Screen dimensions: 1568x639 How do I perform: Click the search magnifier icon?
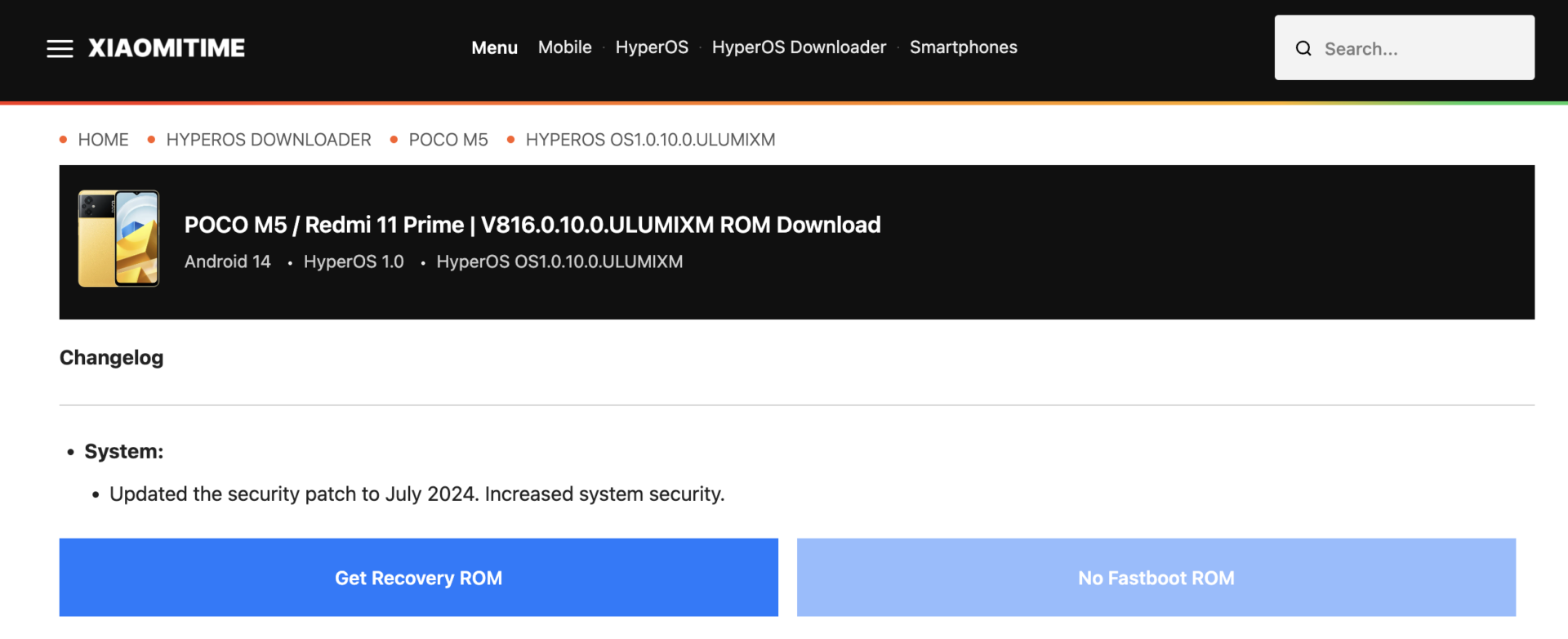(1303, 49)
